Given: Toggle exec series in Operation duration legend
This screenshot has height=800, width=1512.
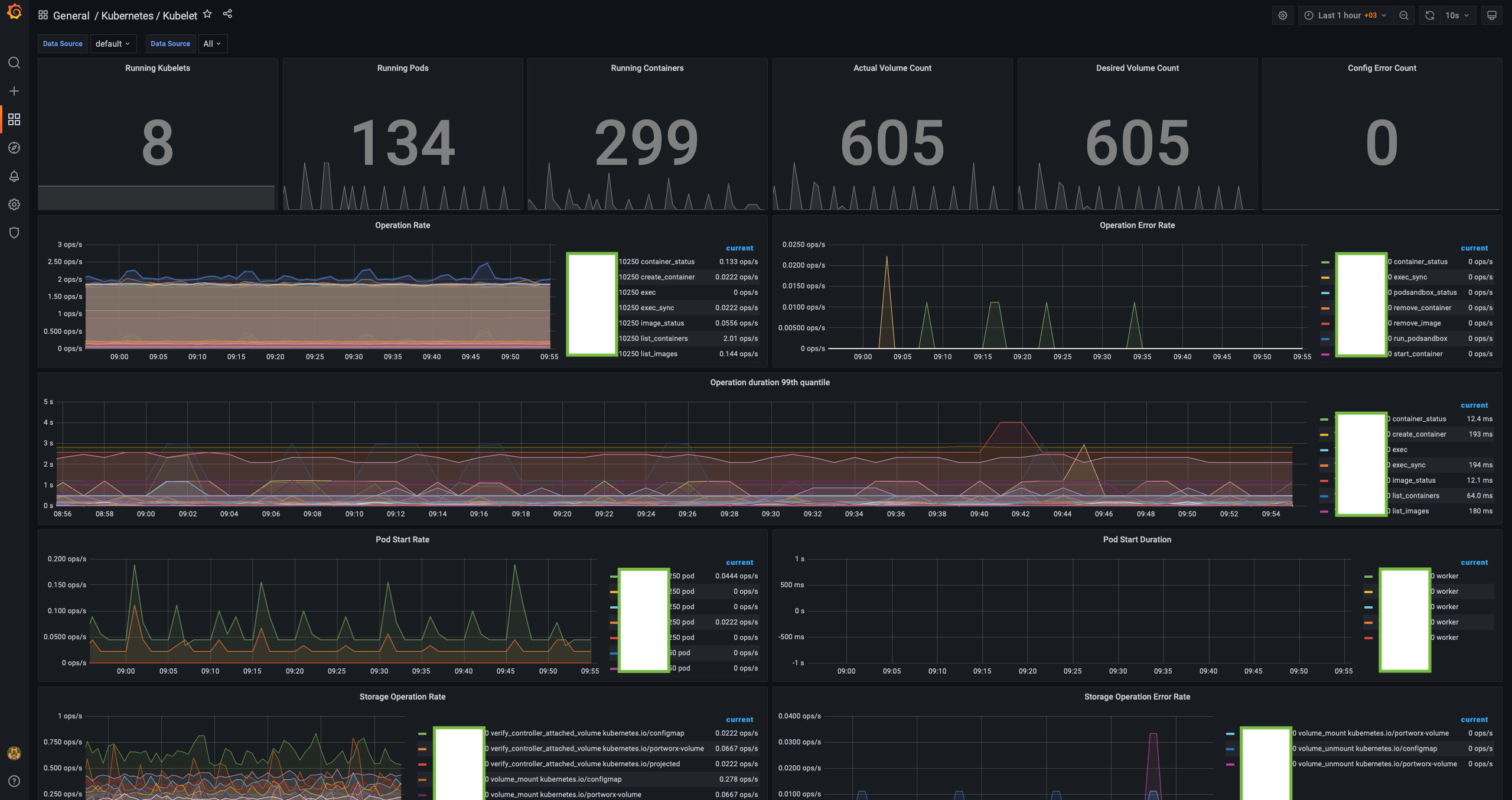Looking at the screenshot, I should point(1399,450).
